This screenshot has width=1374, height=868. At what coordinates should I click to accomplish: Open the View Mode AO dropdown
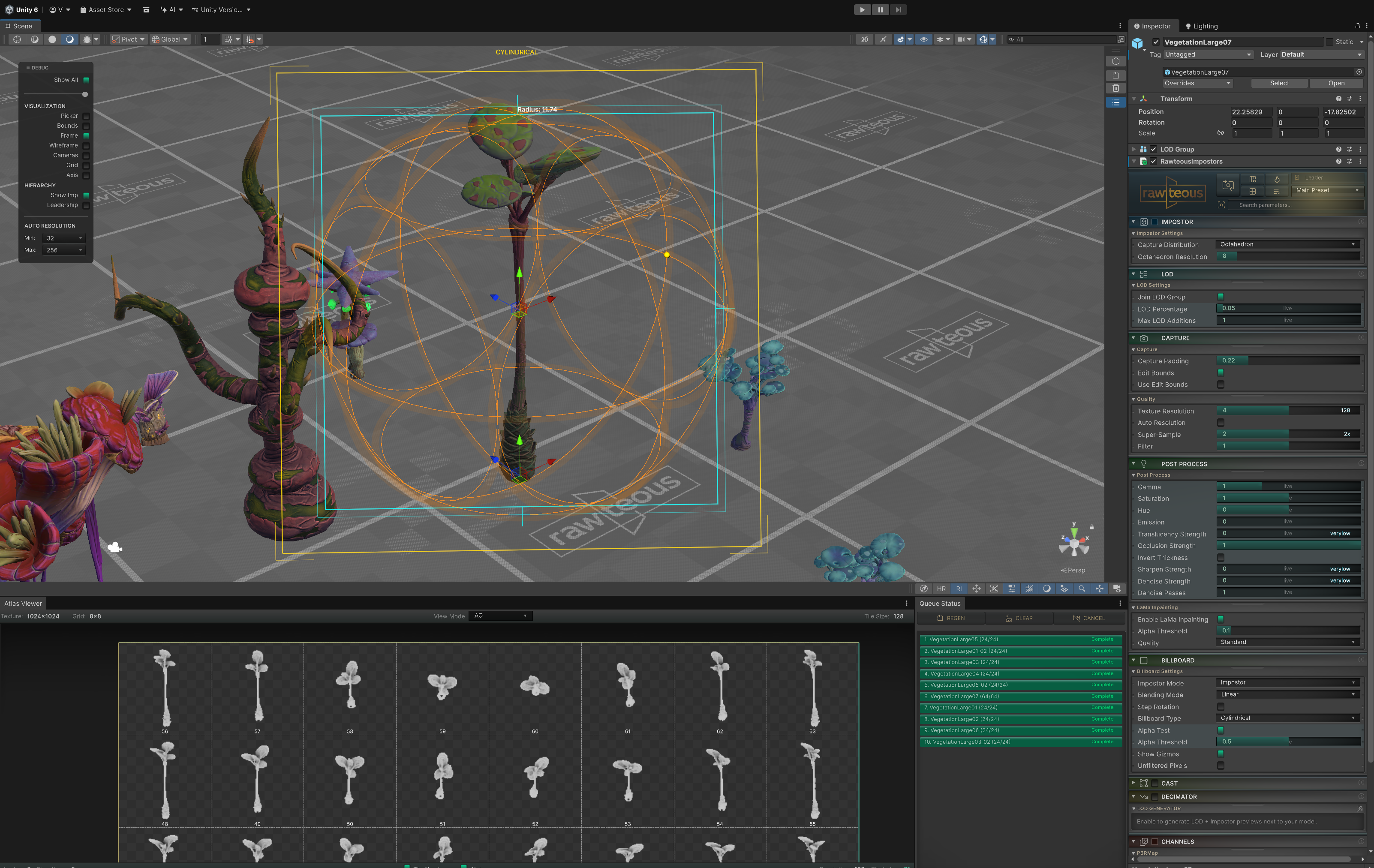click(x=500, y=616)
